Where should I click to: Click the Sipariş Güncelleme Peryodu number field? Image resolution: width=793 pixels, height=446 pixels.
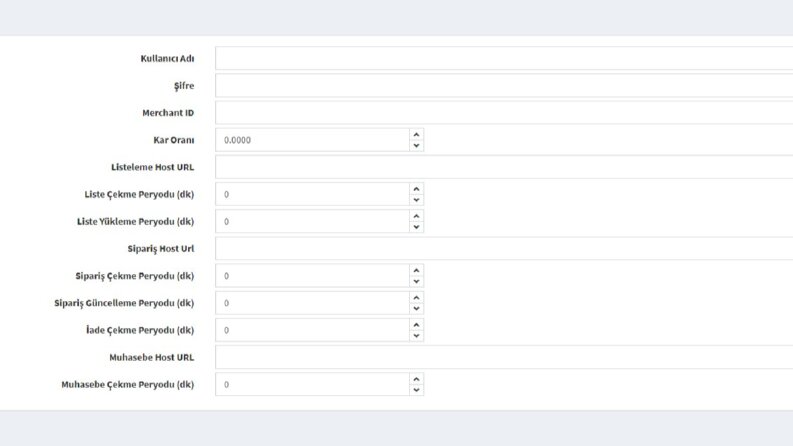point(312,303)
